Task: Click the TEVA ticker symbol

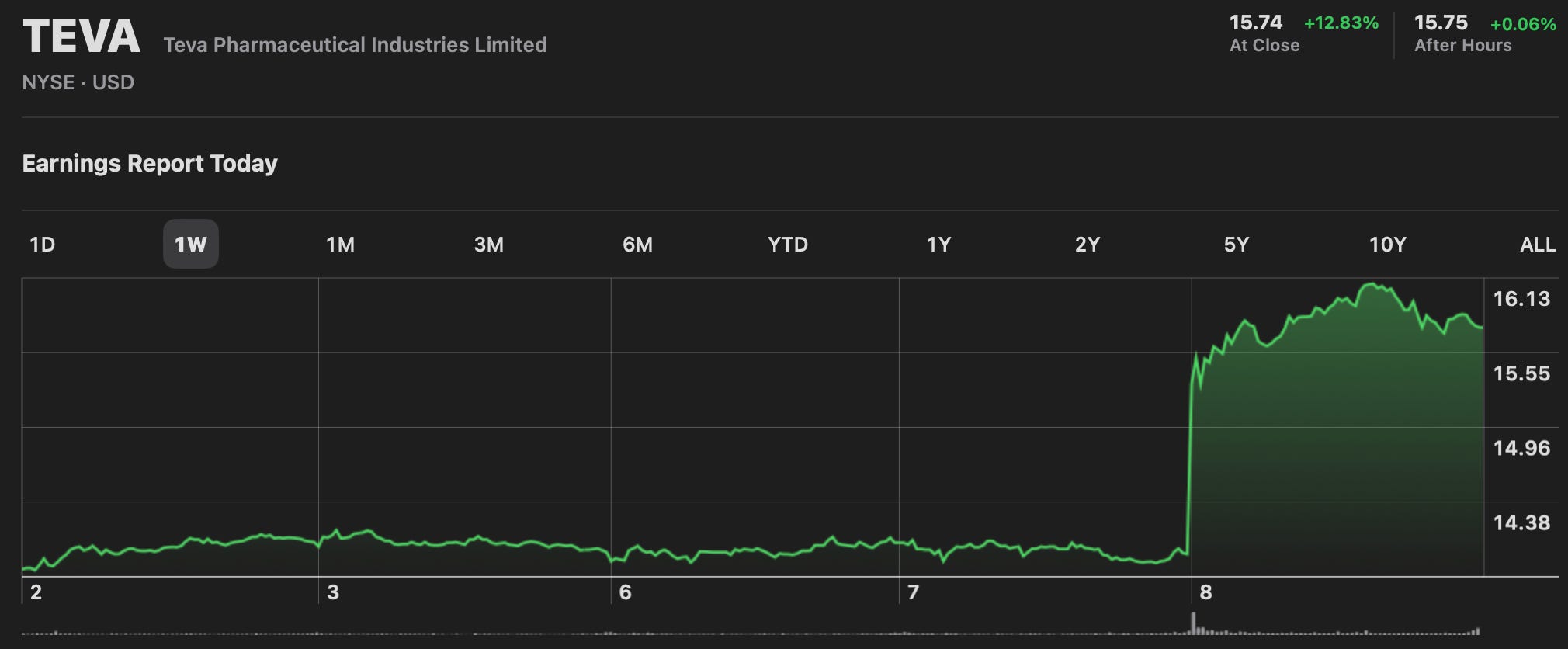Action: pos(82,36)
